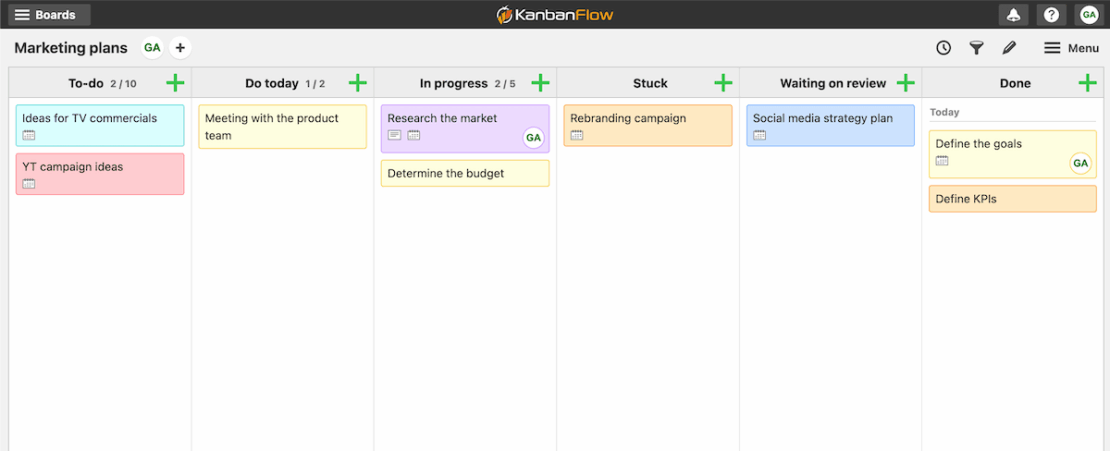Open YT campaign ideas card
The width and height of the screenshot is (1110, 451).
[100, 174]
